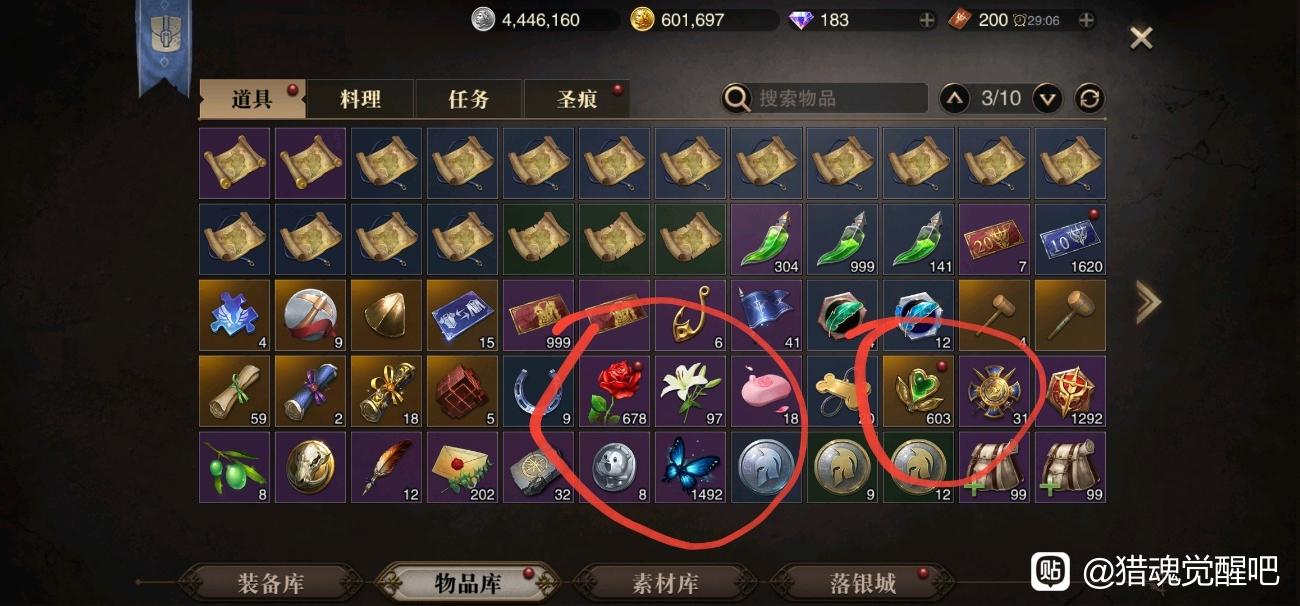
Task: Open the 素材库 section
Action: (666, 584)
